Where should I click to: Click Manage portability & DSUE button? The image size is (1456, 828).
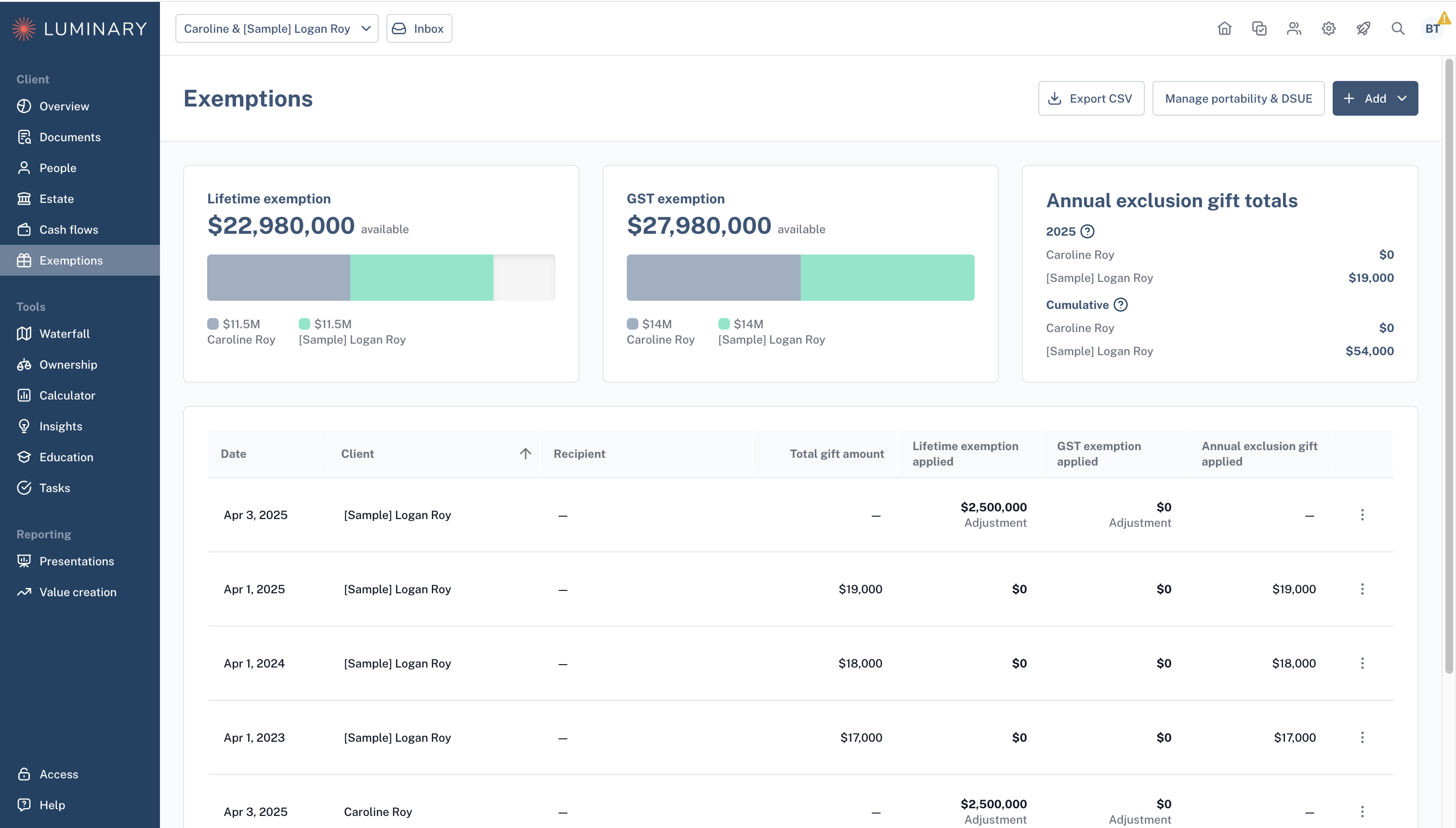pyautogui.click(x=1238, y=98)
